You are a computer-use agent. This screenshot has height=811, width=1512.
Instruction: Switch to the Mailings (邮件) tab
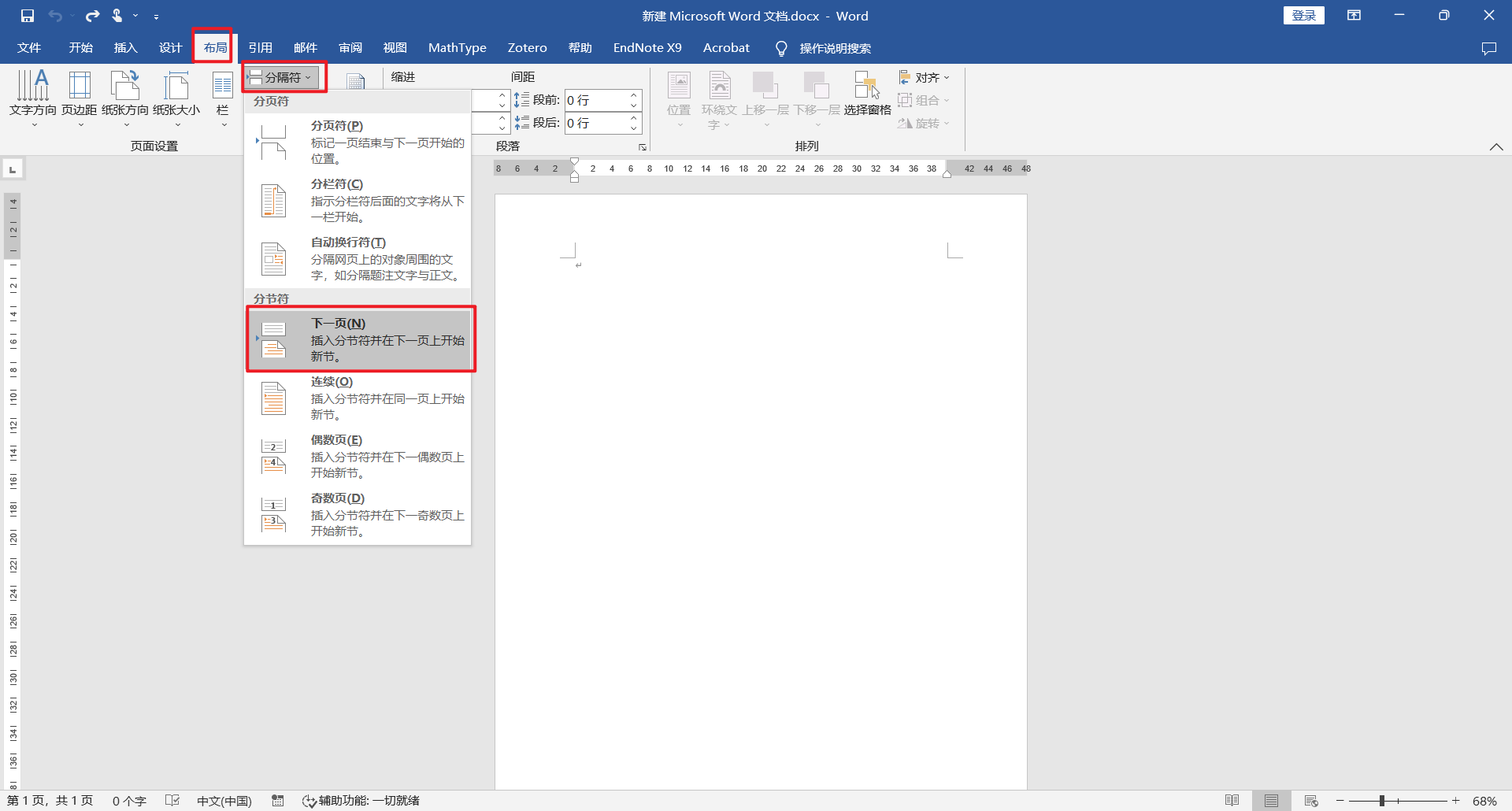click(x=306, y=48)
